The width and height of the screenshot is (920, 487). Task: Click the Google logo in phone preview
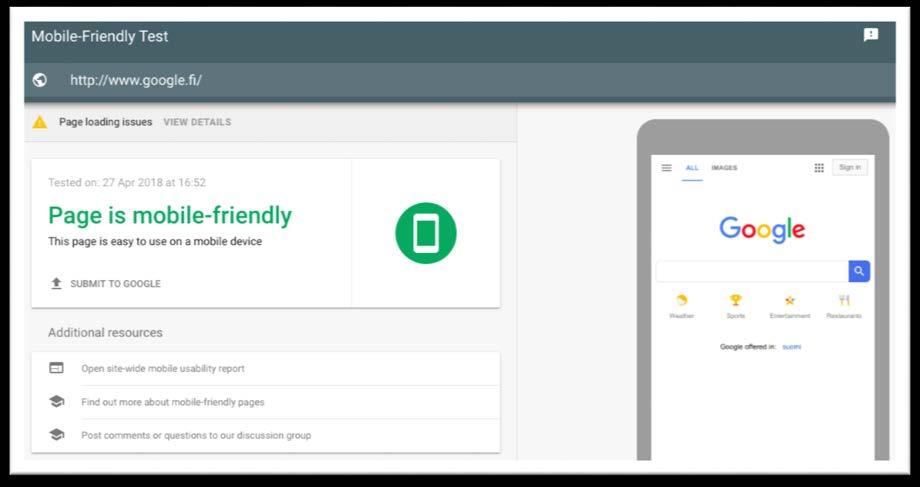[x=762, y=229]
